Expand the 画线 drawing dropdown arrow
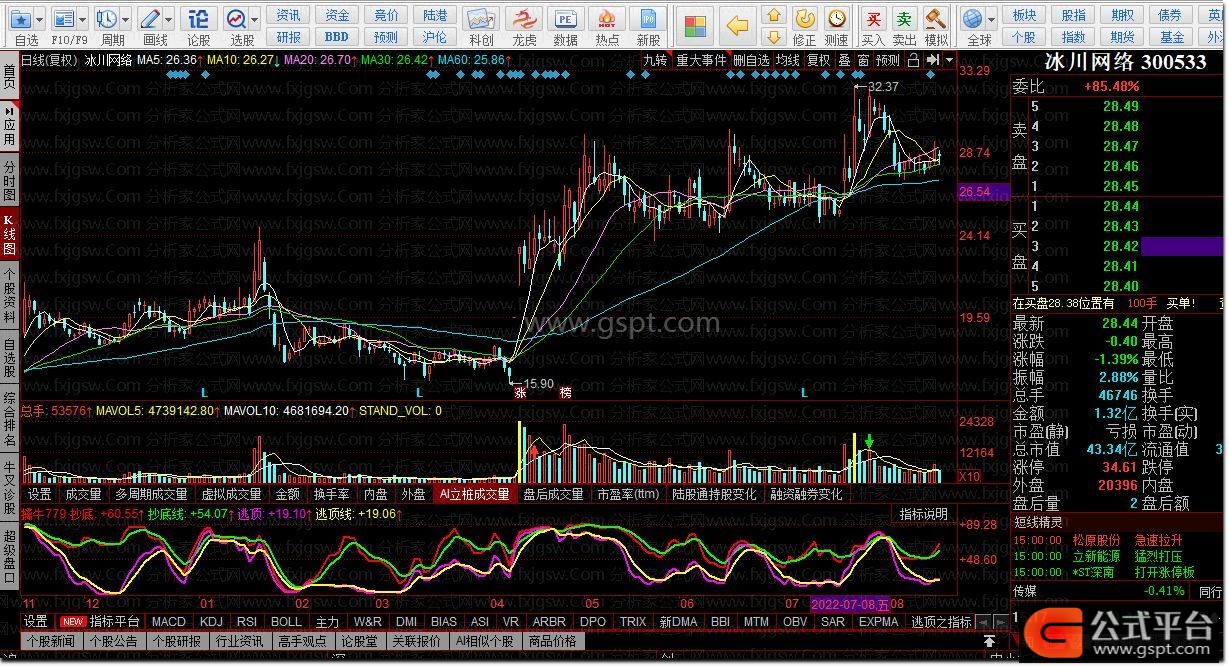The height and width of the screenshot is (666, 1229). [170, 18]
